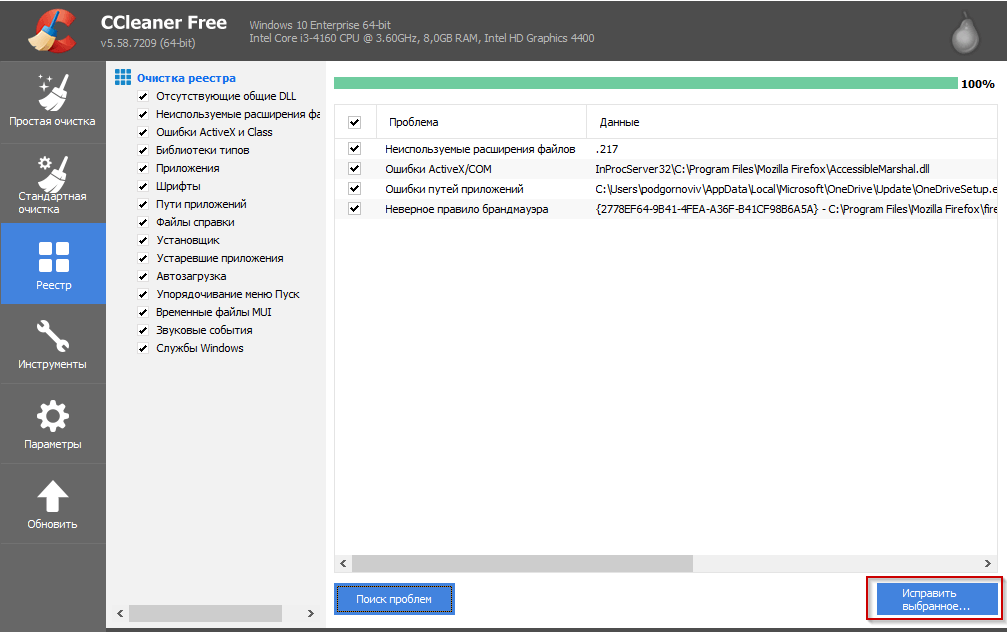Viewport: 1007px width, 632px height.
Task: Click the CCleaner logo icon
Action: 53,30
